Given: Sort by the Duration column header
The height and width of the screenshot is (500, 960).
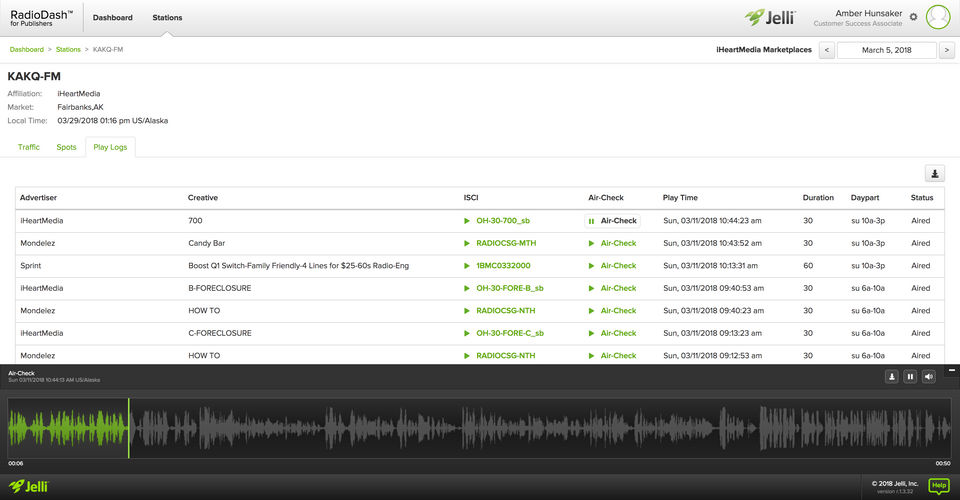Looking at the screenshot, I should (x=818, y=198).
